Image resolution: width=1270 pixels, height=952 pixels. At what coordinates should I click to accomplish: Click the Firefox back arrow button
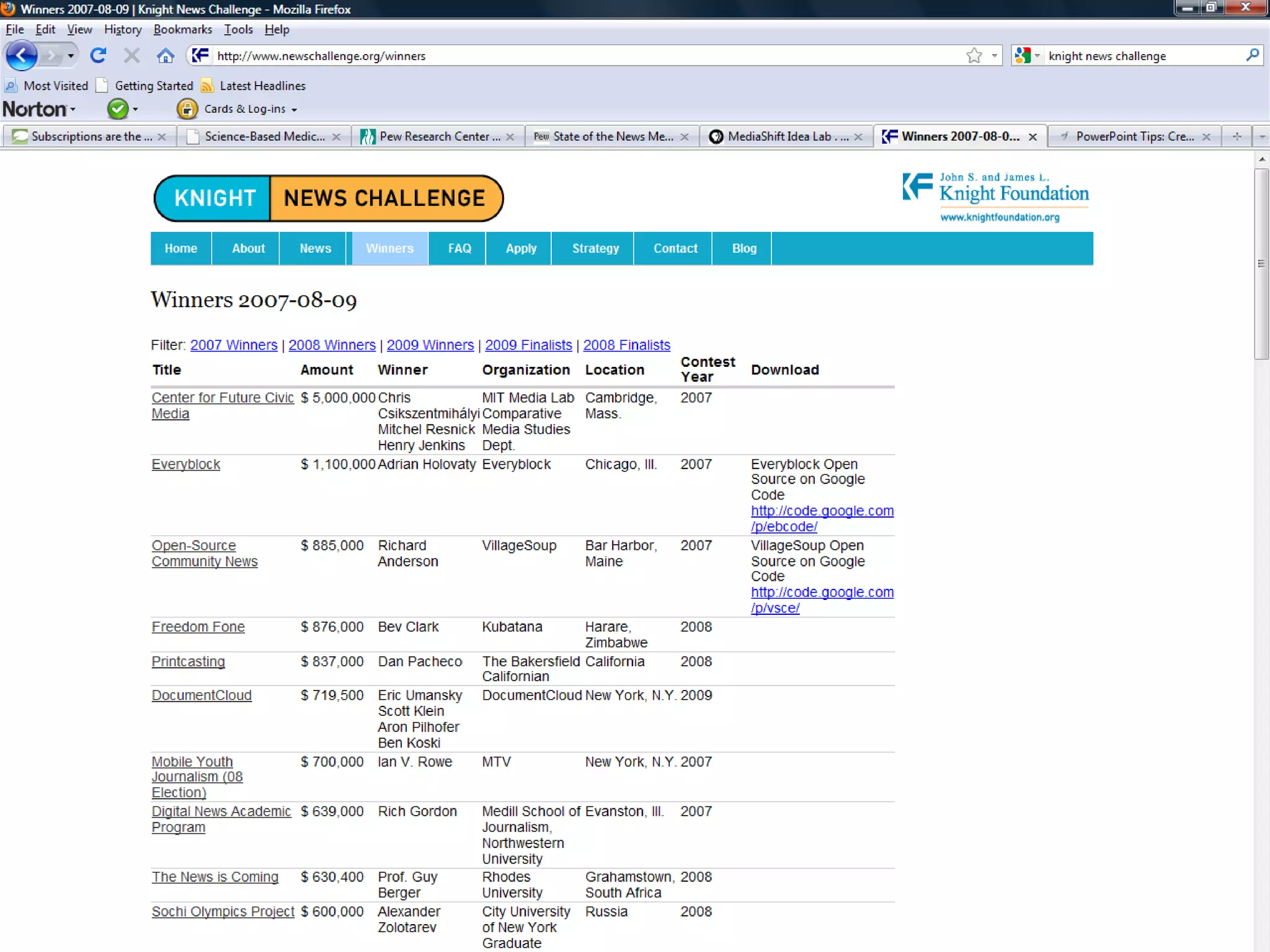(21, 56)
